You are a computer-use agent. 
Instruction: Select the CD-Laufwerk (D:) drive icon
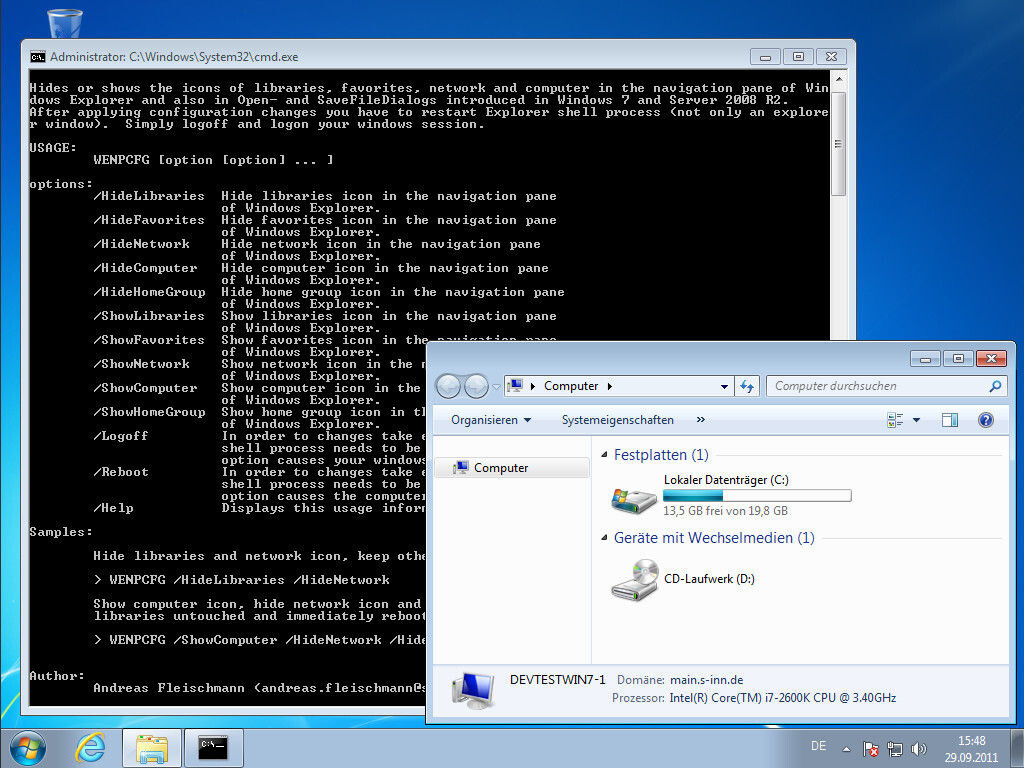(x=634, y=579)
